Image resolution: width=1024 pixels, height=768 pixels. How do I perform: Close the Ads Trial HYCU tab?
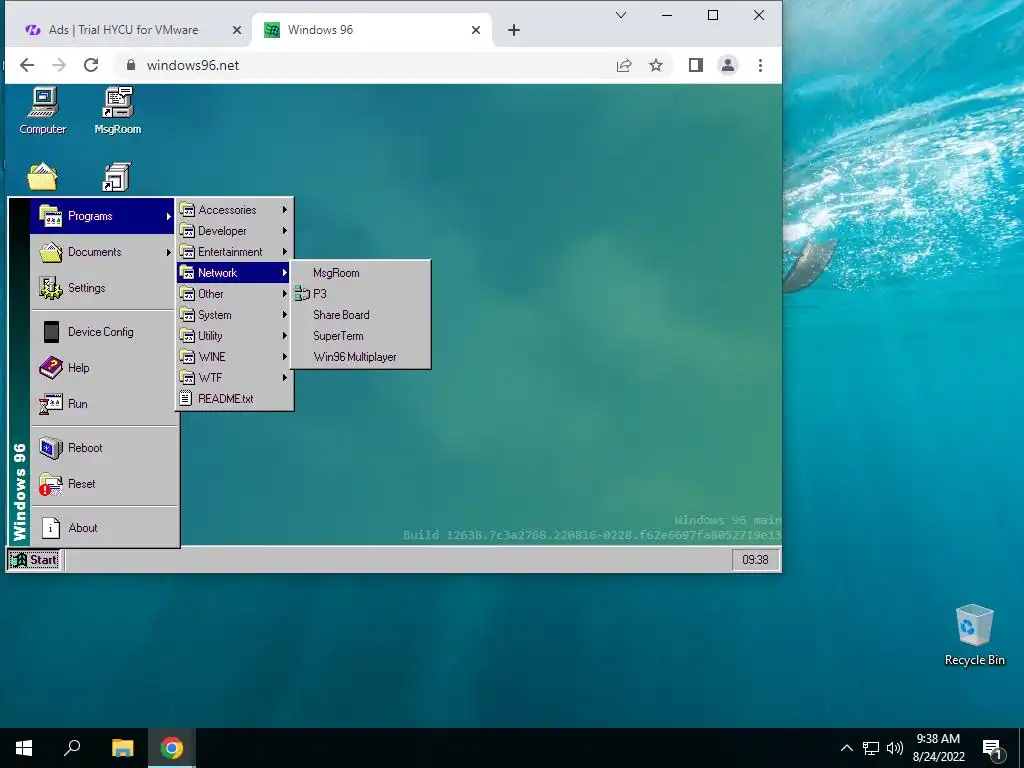pos(237,30)
